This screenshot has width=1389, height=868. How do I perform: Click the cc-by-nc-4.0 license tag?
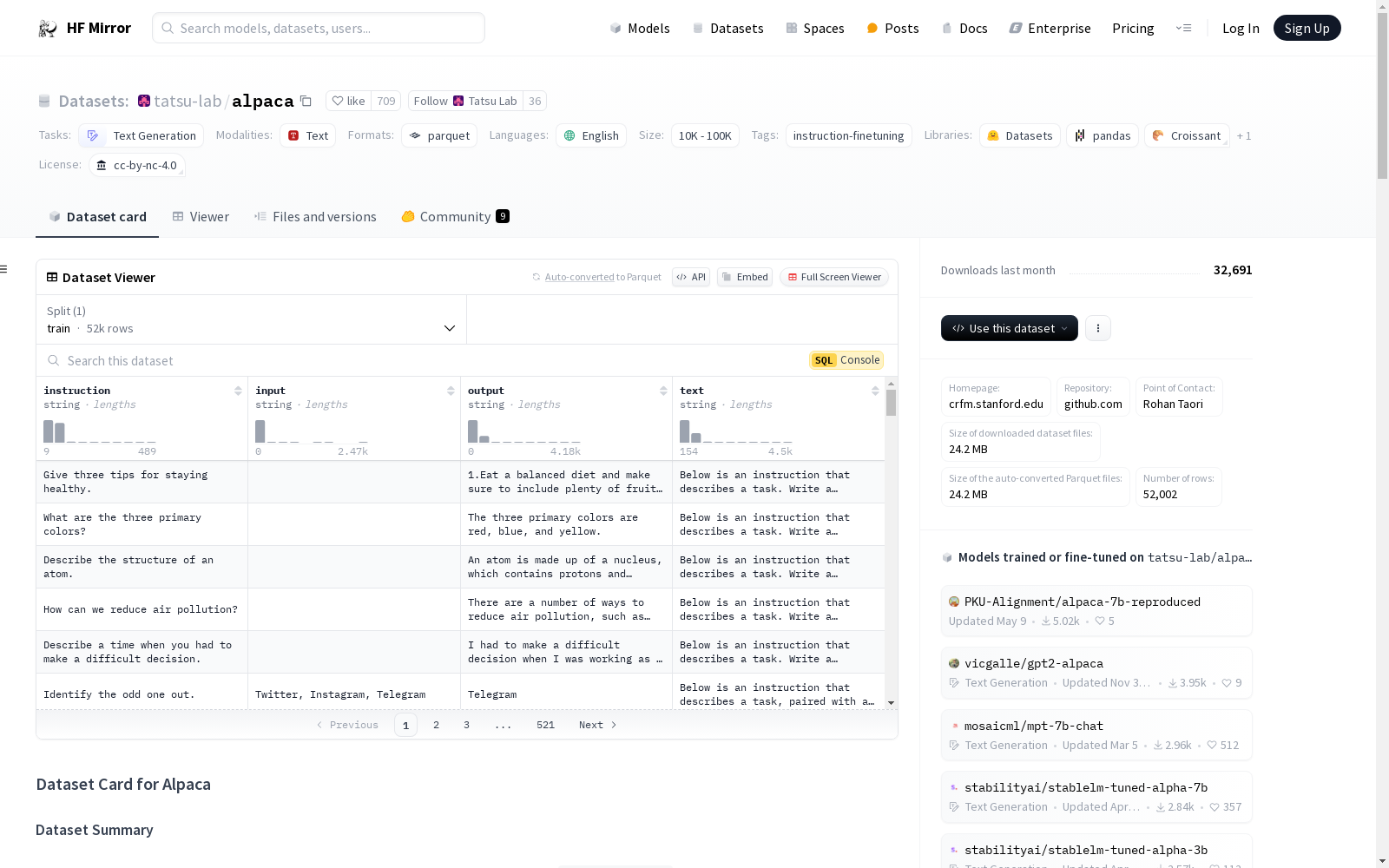pyautogui.click(x=137, y=165)
